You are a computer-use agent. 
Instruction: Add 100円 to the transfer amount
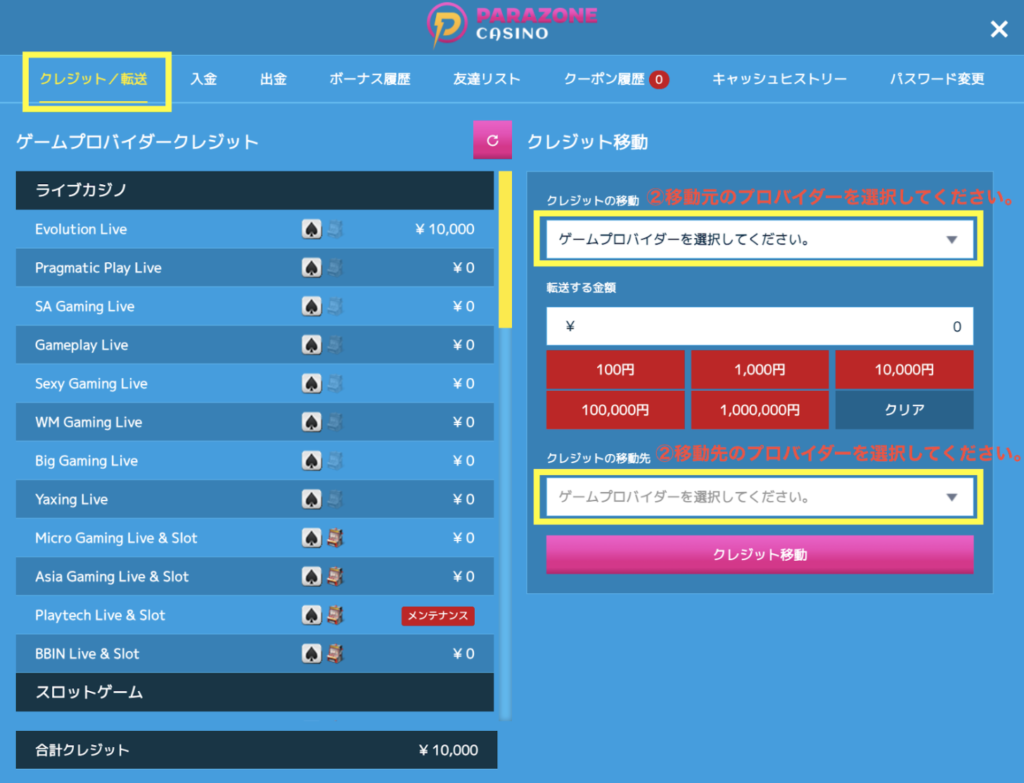point(615,370)
